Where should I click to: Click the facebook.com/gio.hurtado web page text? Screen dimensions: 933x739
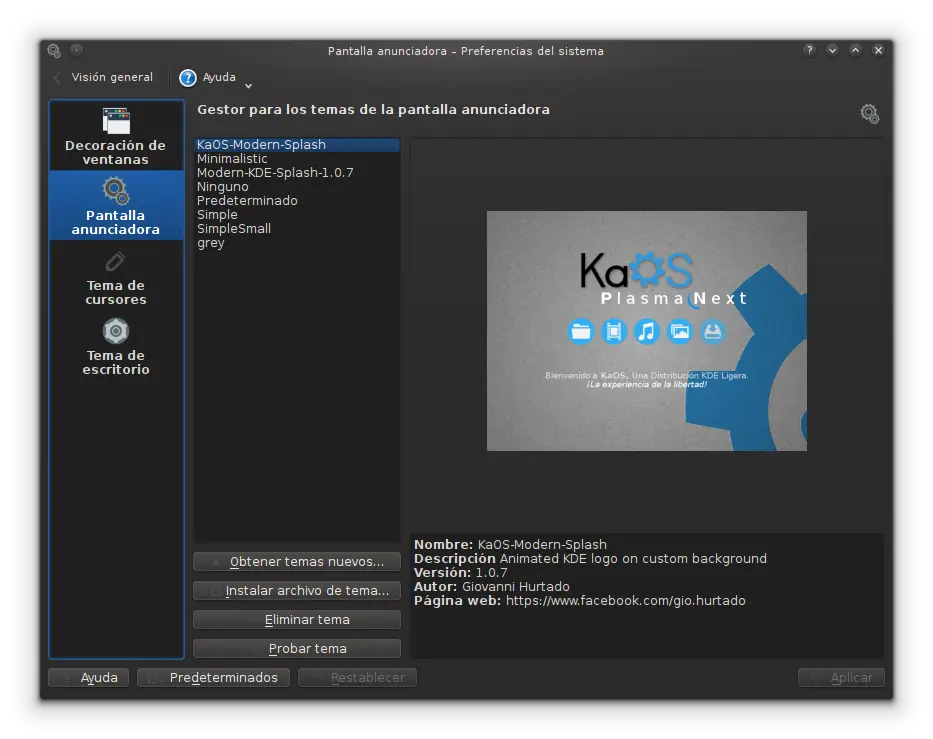pos(625,601)
